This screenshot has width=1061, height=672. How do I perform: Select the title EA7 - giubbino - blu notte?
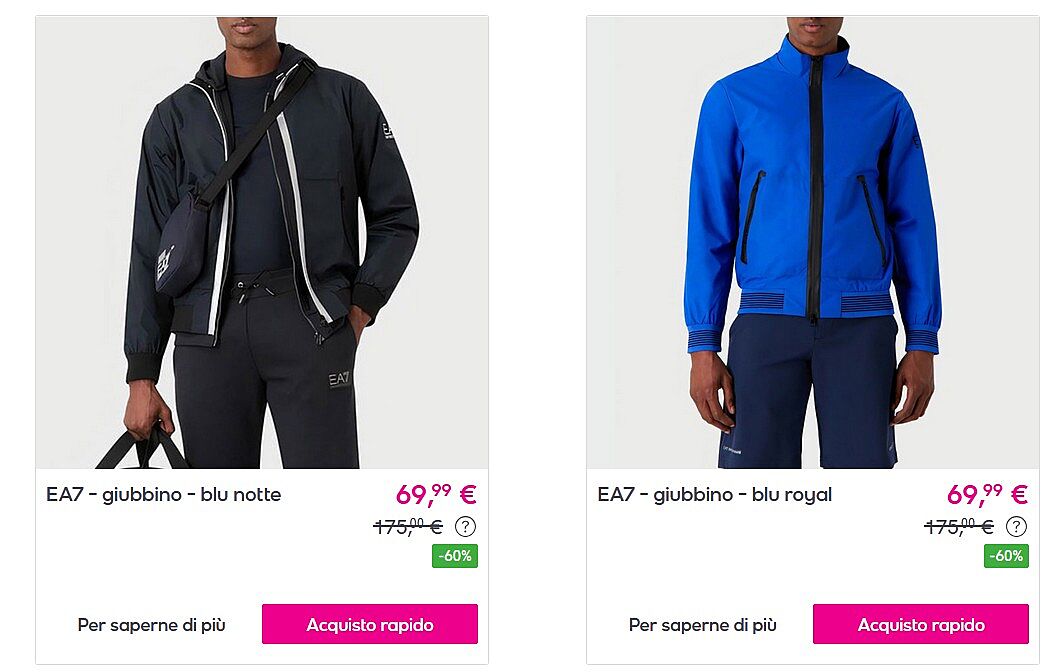tap(164, 495)
